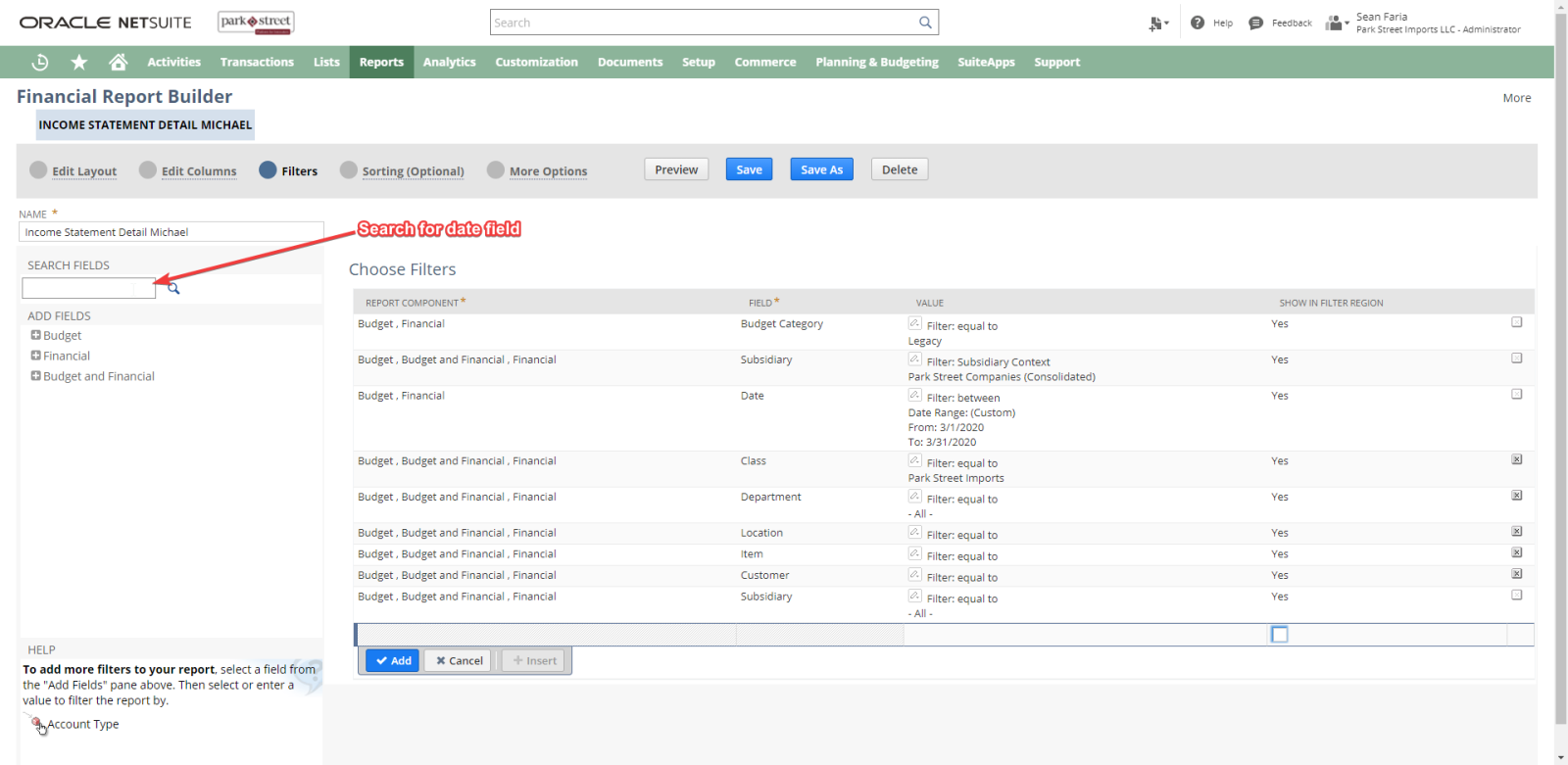This screenshot has width=1568, height=765.
Task: Click the Save As button
Action: pos(821,169)
